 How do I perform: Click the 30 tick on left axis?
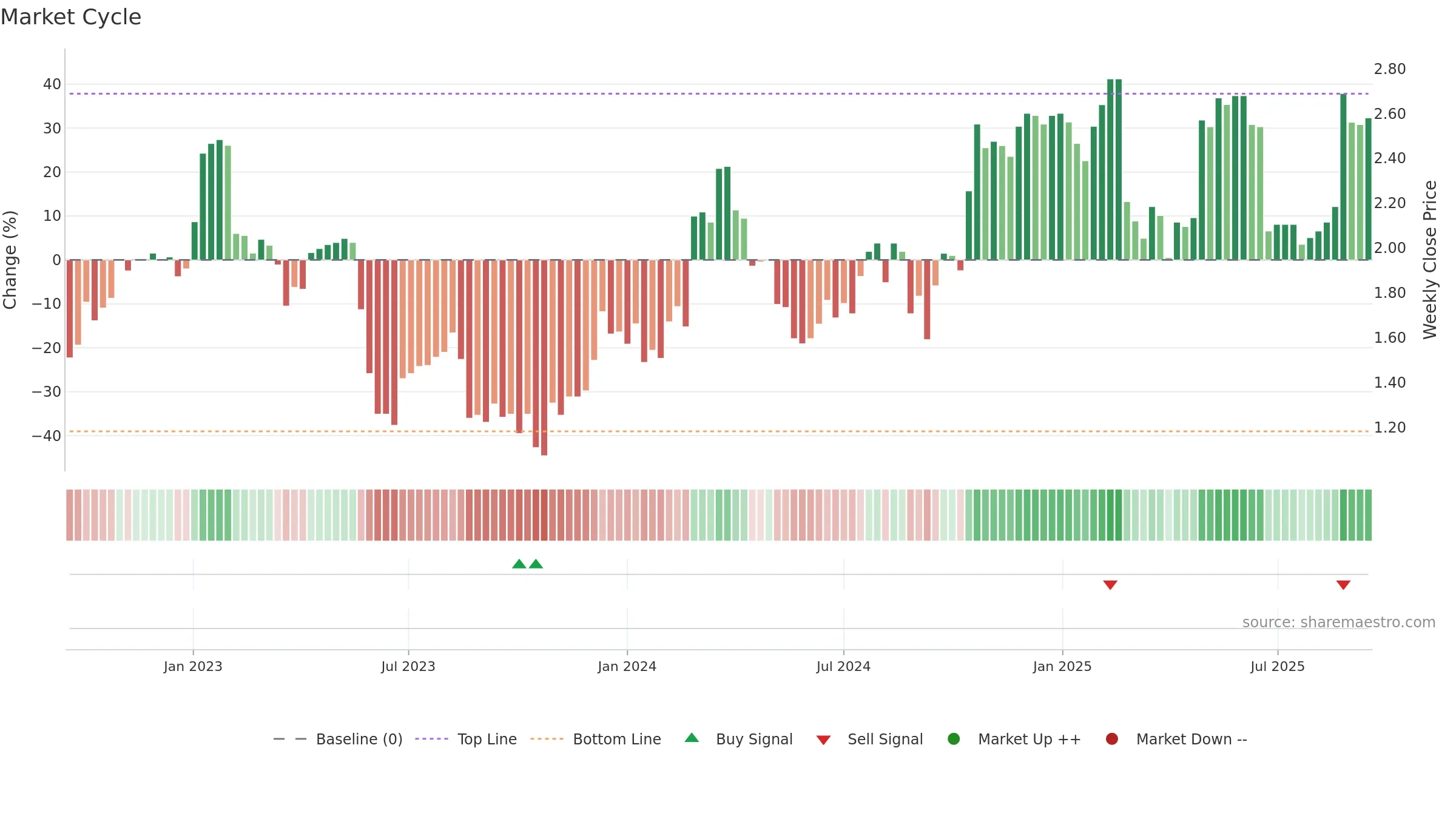(52, 129)
